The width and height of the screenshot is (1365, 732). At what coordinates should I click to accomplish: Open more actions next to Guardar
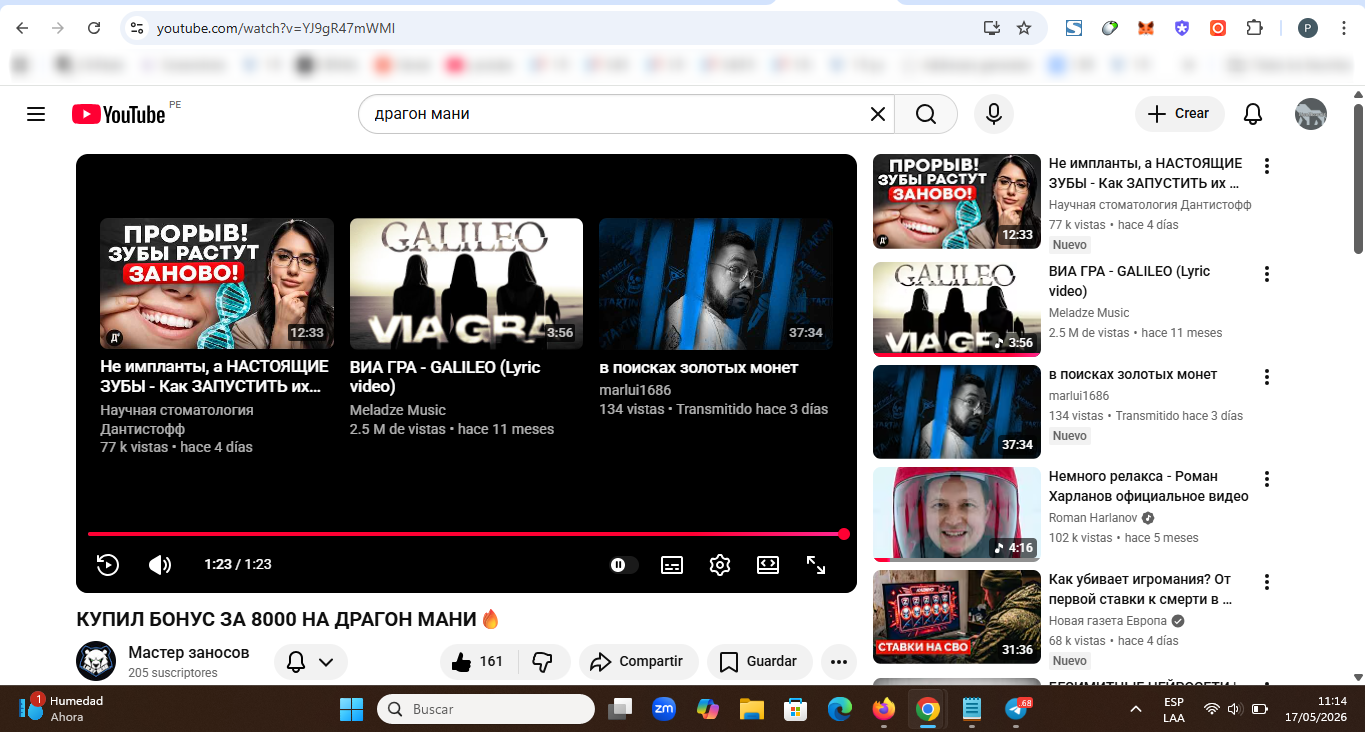[838, 662]
